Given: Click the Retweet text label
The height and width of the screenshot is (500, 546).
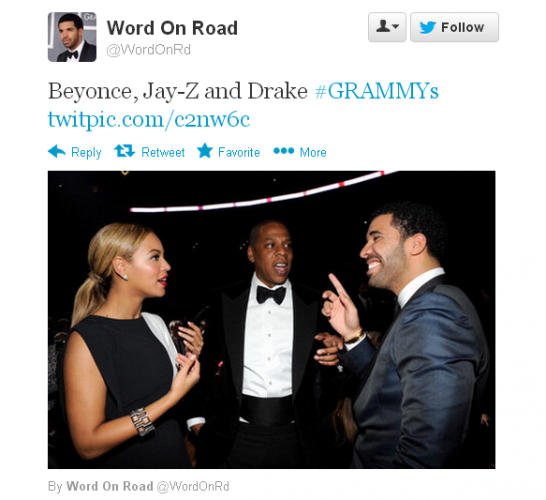Looking at the screenshot, I should (163, 152).
